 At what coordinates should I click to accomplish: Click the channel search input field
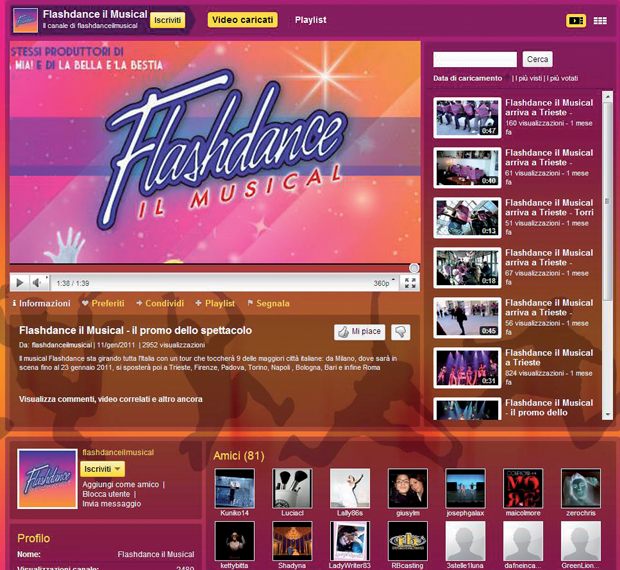(x=474, y=59)
